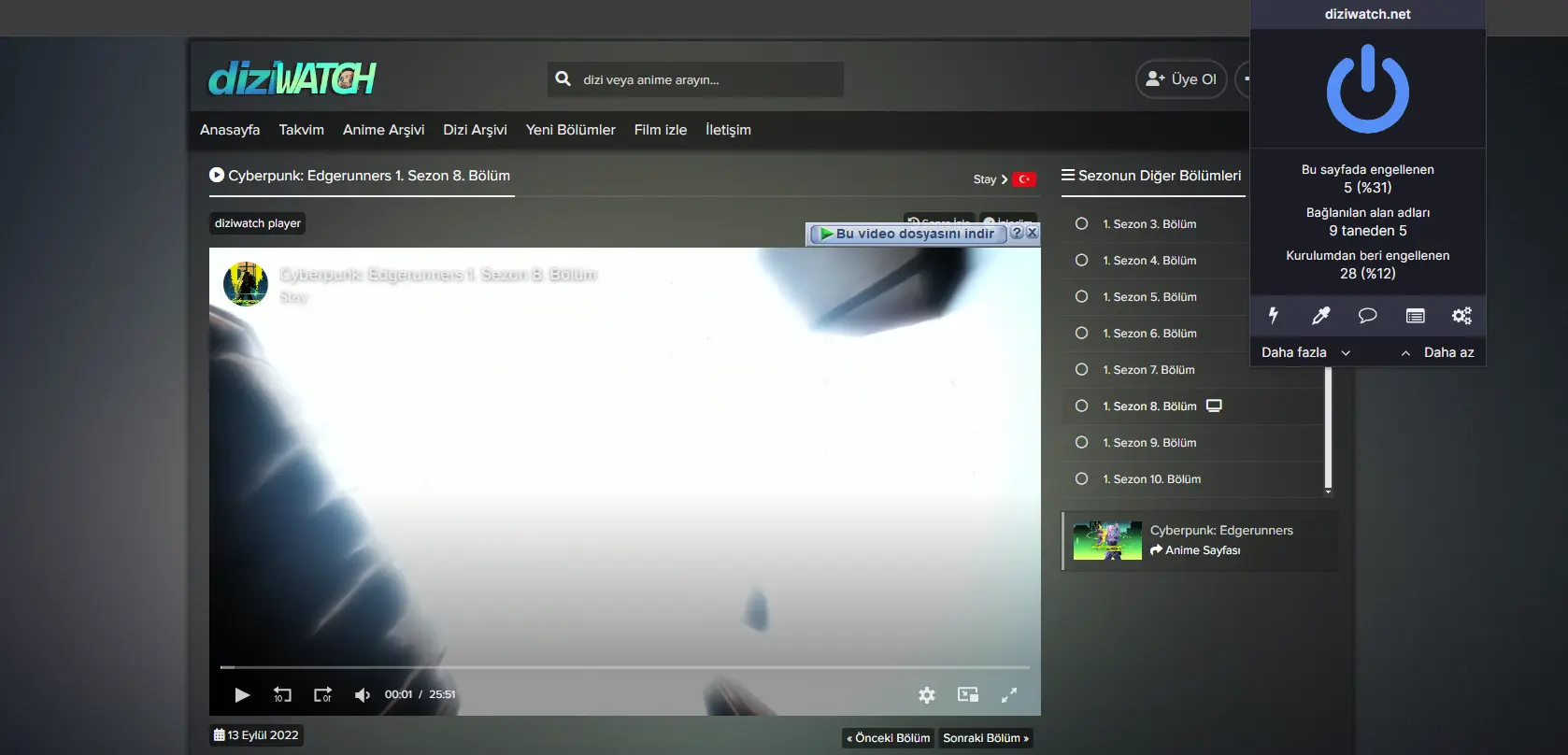Click the search magnifier icon
This screenshot has width=1568, height=755.
point(563,79)
